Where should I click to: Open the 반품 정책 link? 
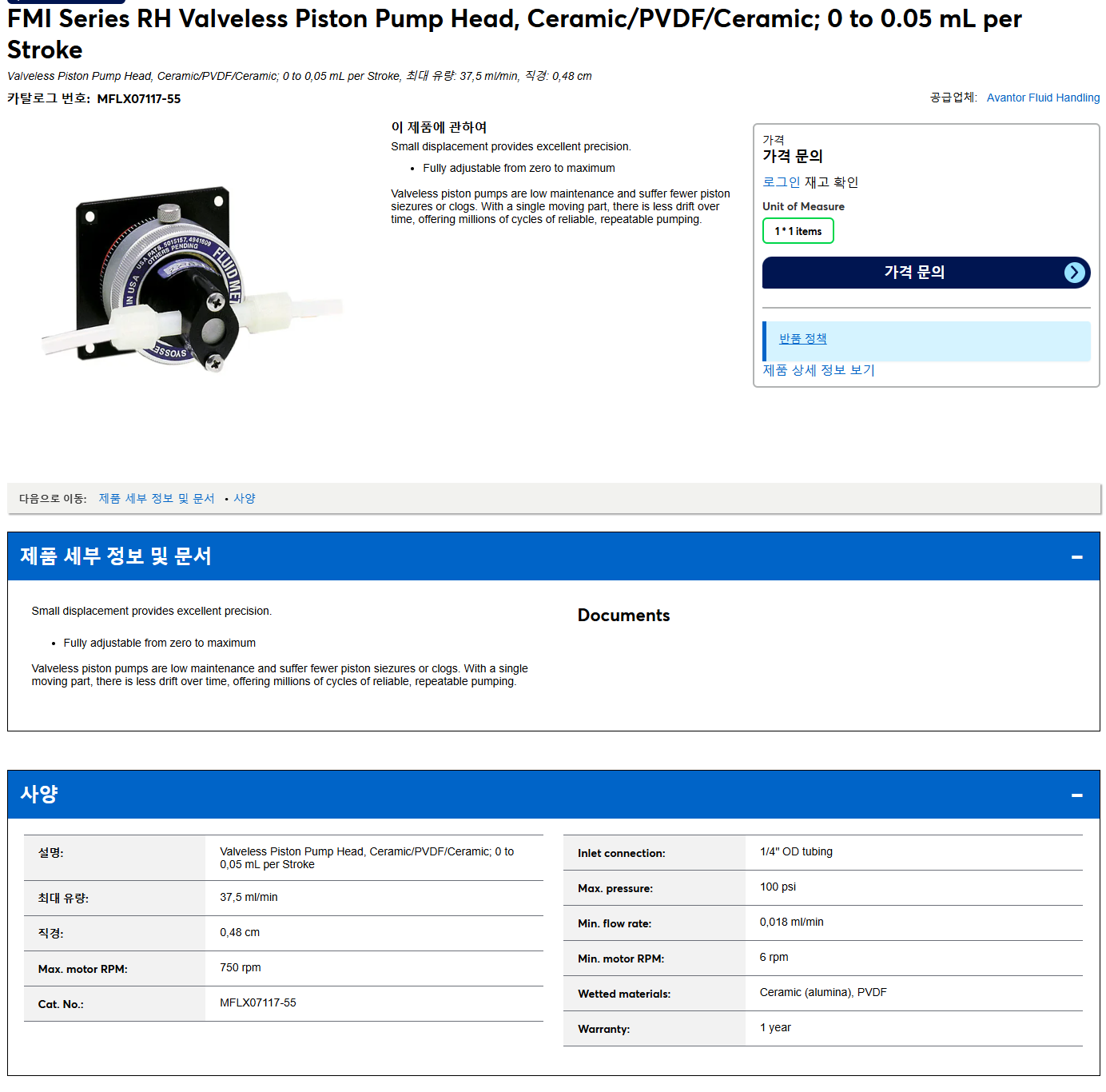tap(803, 339)
